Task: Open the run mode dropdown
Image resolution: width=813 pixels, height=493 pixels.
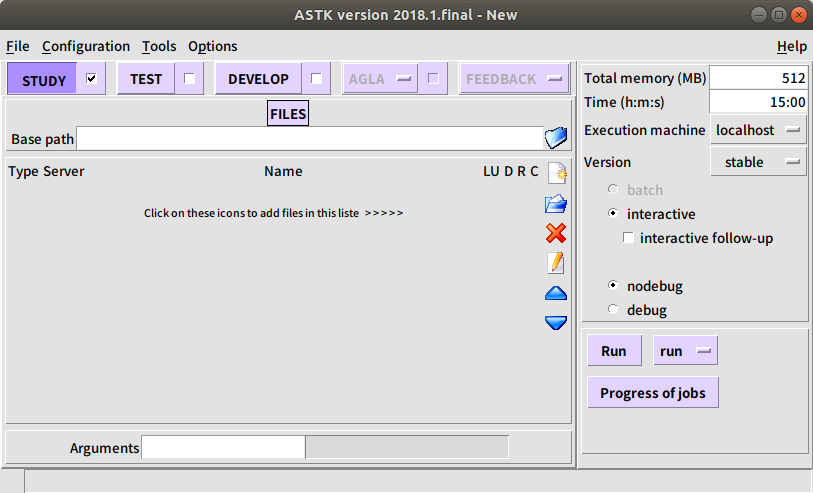Action: pyautogui.click(x=685, y=351)
